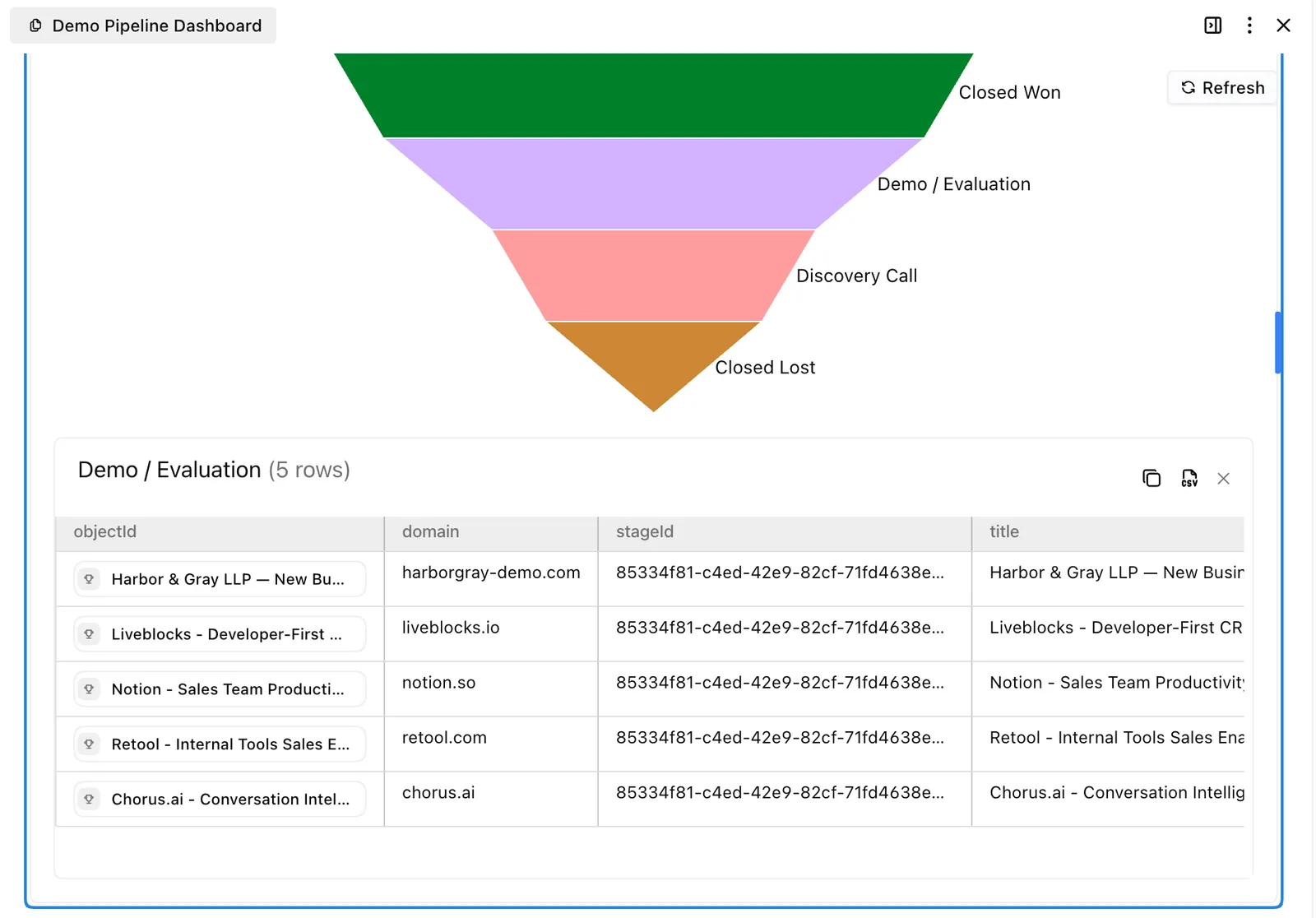Open the Retool - Internal Tools record chip
Image resolution: width=1316 pixels, height=918 pixels.
(220, 744)
